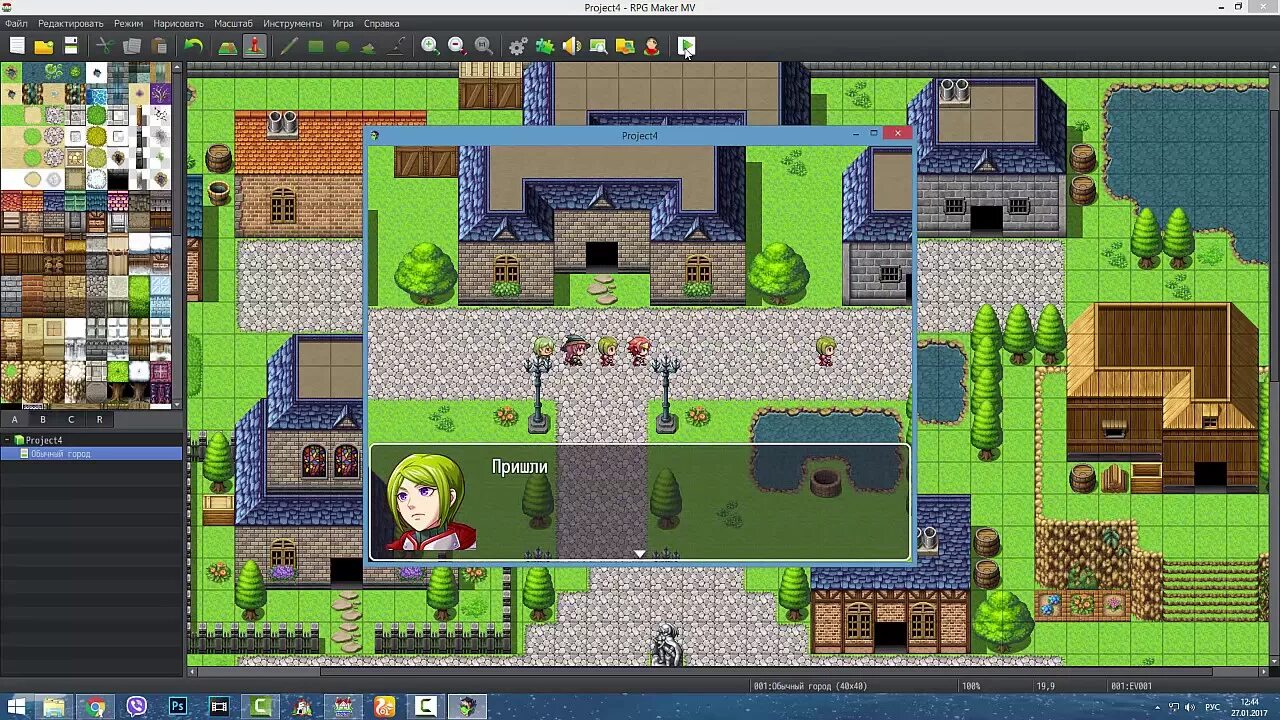Open a project via the folder icon
The height and width of the screenshot is (720, 1280).
click(x=44, y=45)
